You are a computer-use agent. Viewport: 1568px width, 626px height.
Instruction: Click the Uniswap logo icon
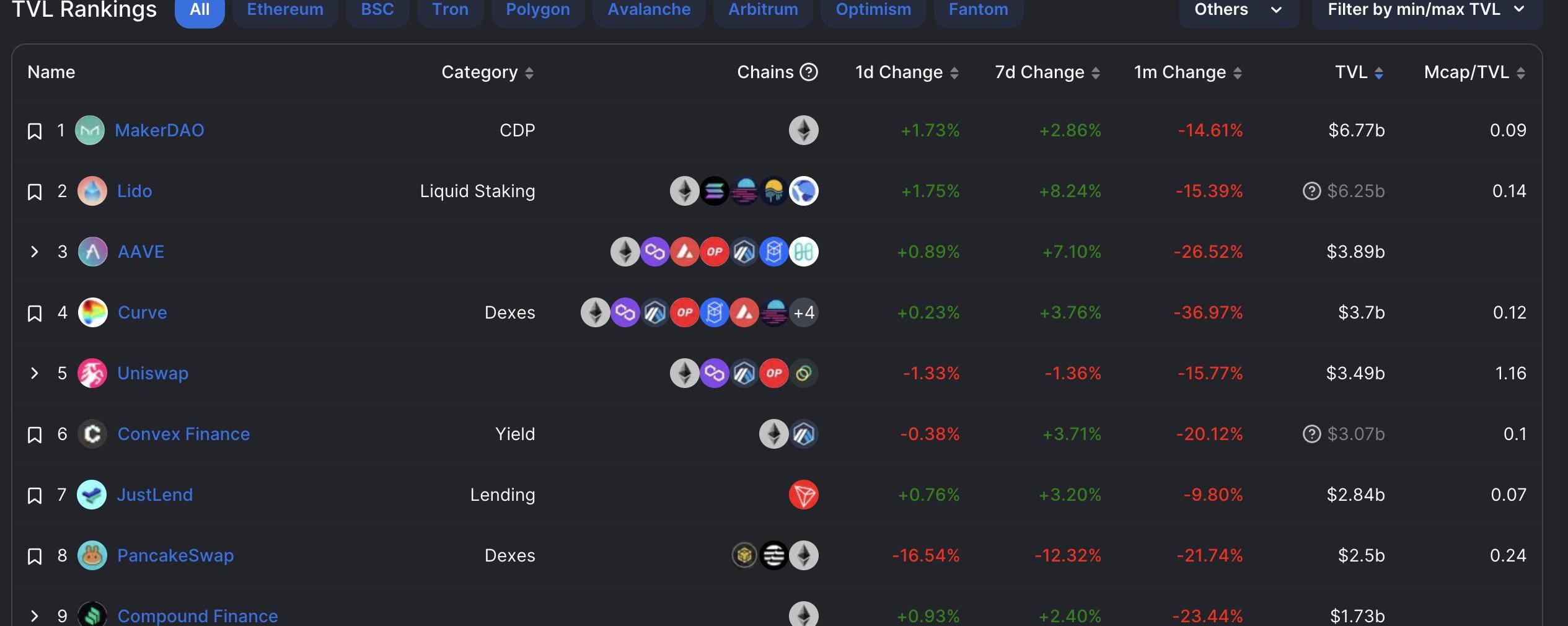click(x=92, y=373)
